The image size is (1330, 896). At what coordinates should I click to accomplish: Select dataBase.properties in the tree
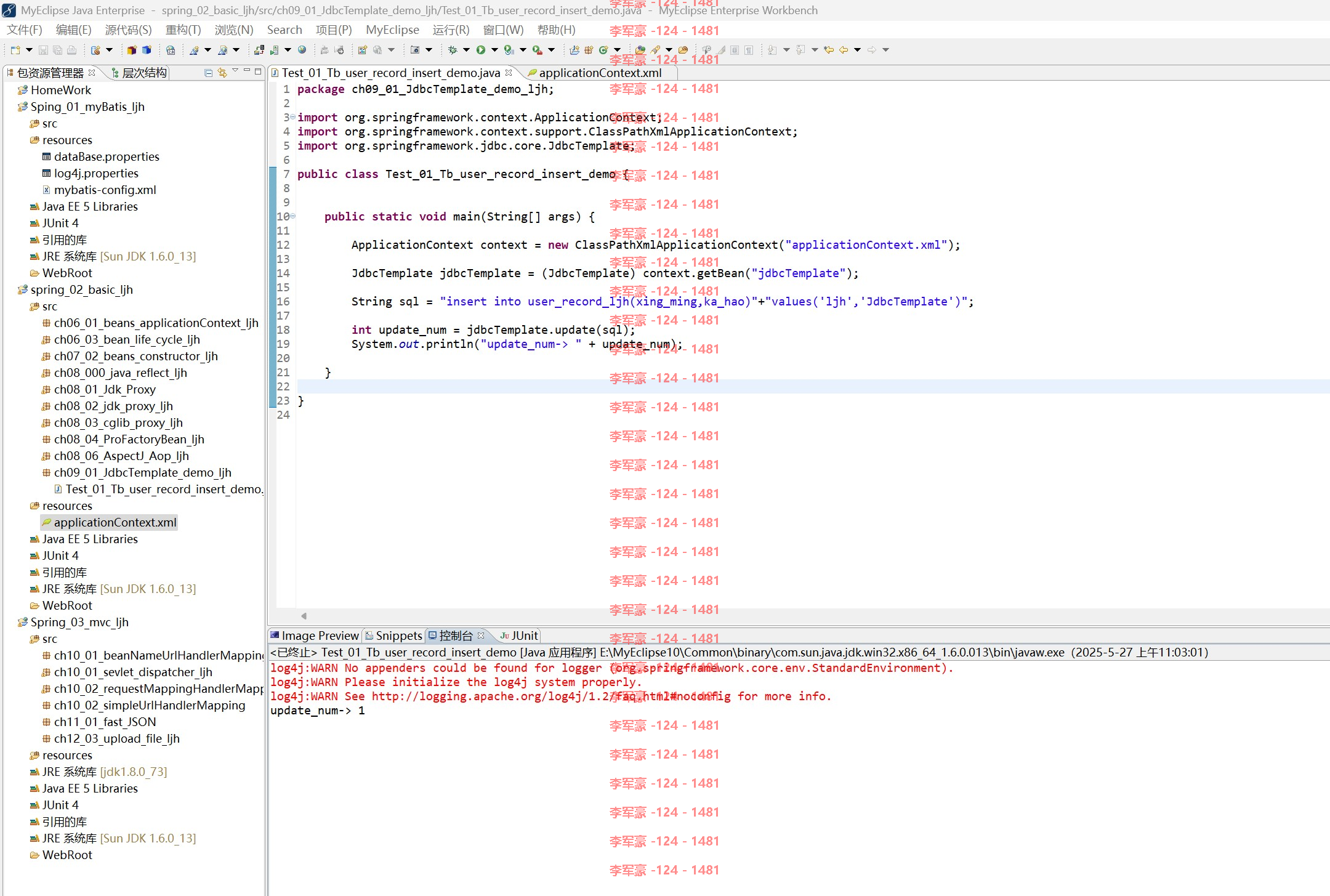coord(101,156)
